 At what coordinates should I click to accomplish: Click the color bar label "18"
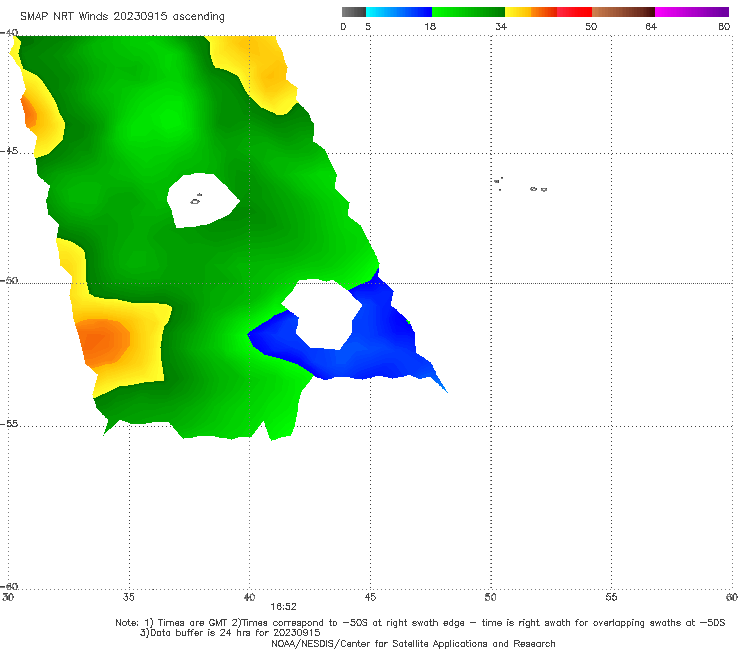(x=430, y=26)
